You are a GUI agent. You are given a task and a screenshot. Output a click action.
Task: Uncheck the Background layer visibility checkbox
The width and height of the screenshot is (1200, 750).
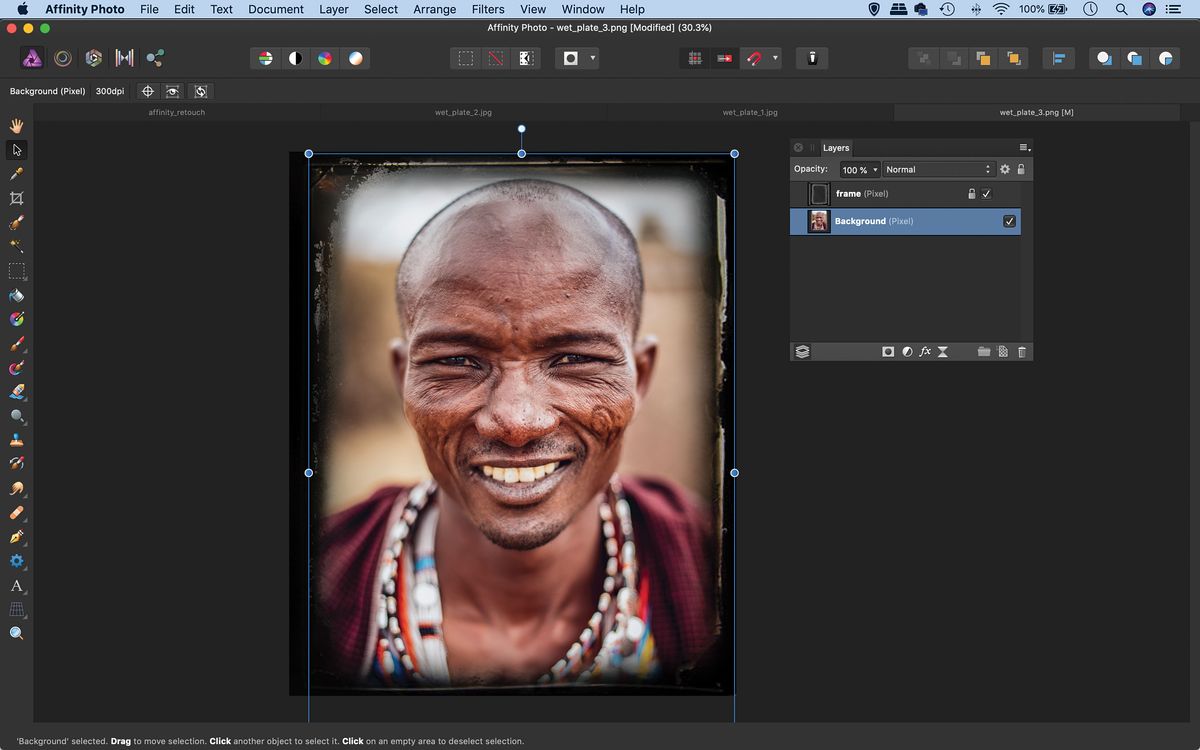[1007, 221]
